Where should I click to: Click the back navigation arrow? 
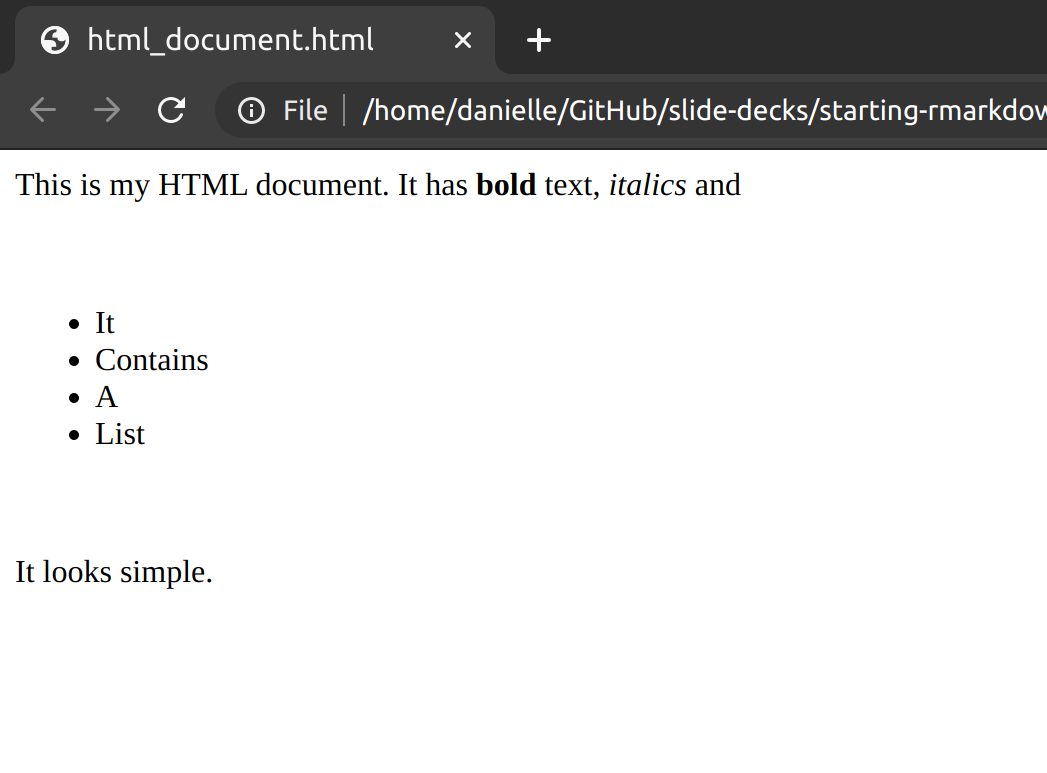click(43, 110)
